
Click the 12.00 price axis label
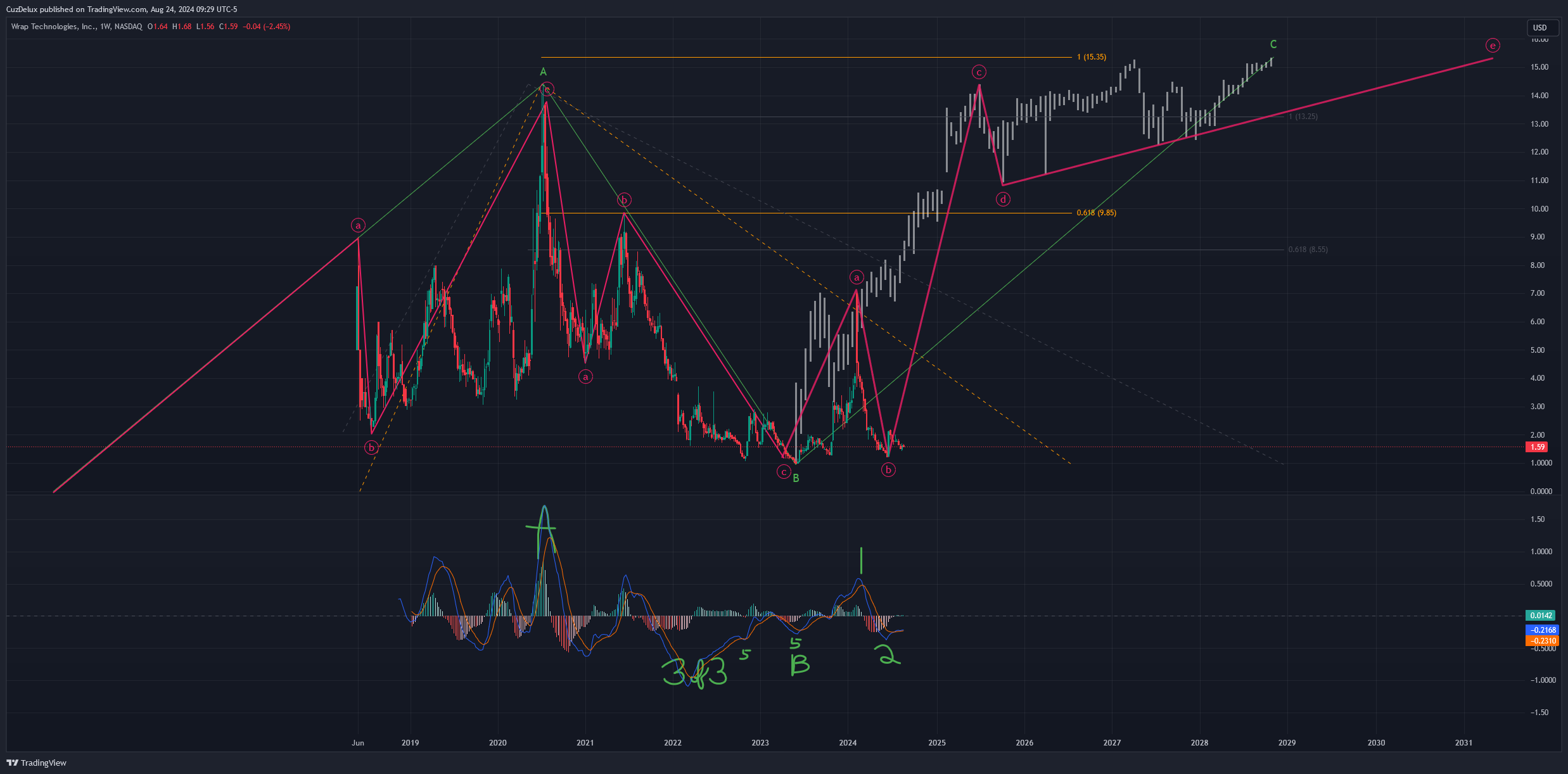click(x=1539, y=152)
